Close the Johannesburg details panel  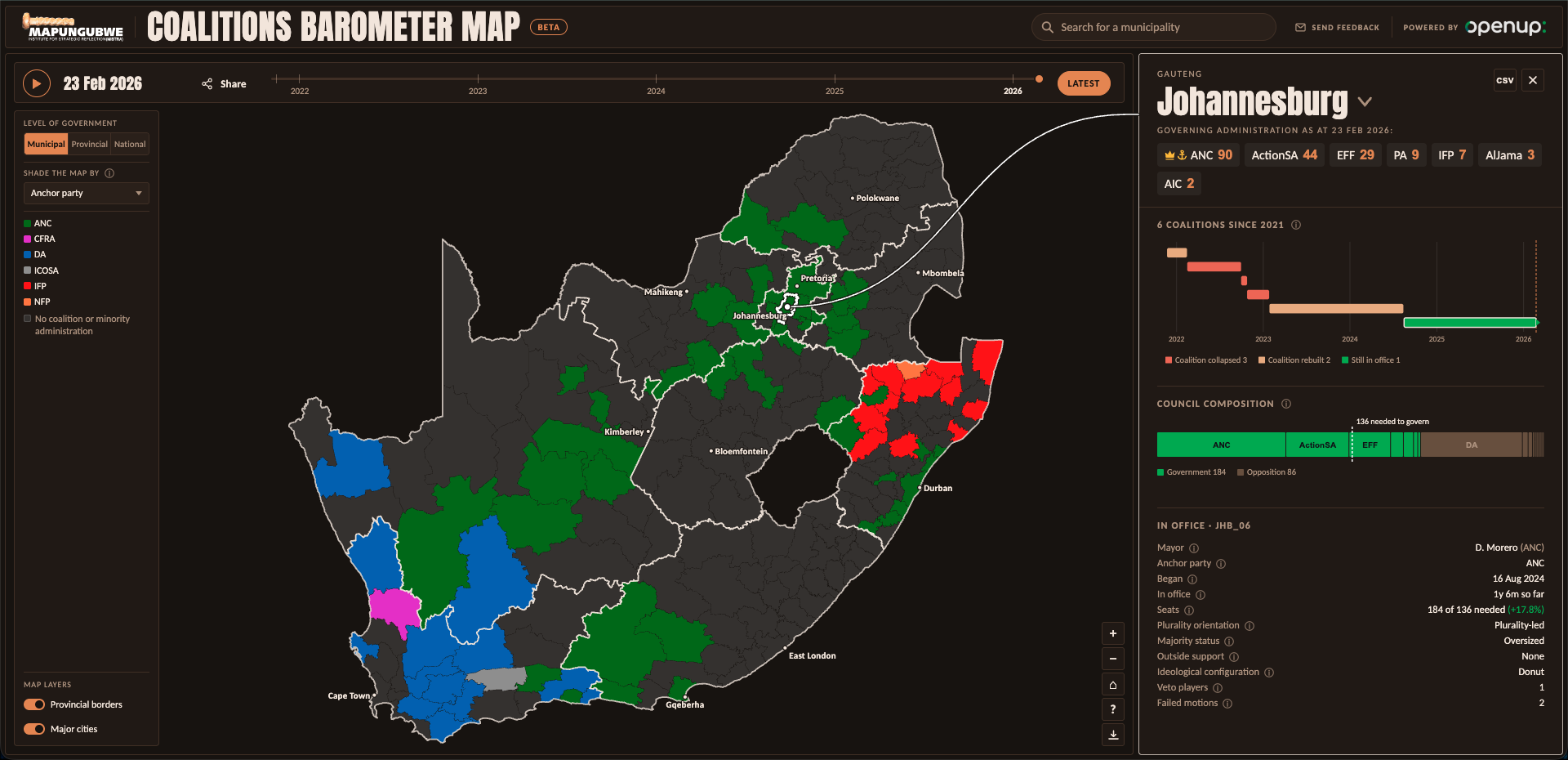click(1533, 80)
